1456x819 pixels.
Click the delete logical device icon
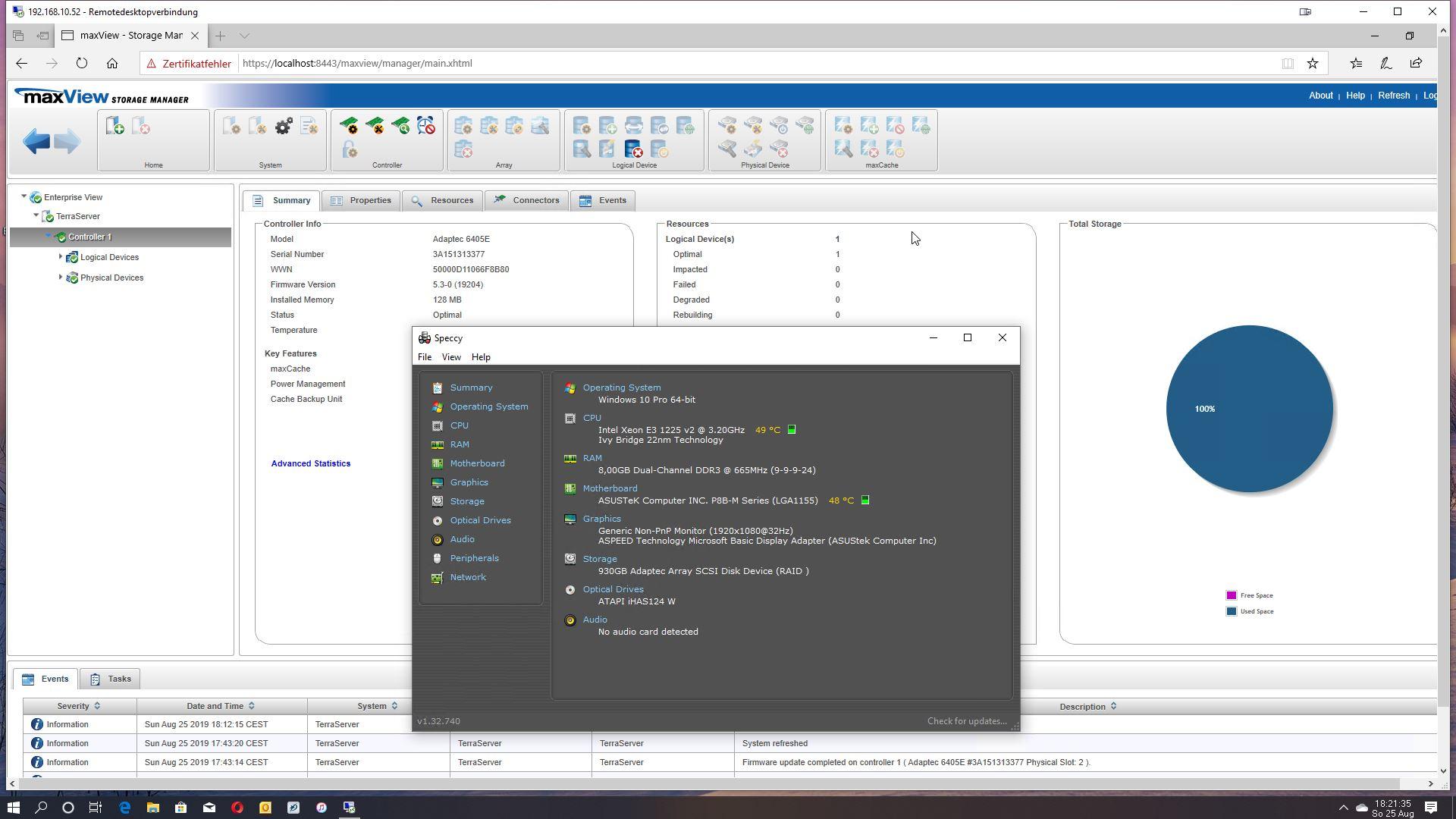(x=633, y=149)
